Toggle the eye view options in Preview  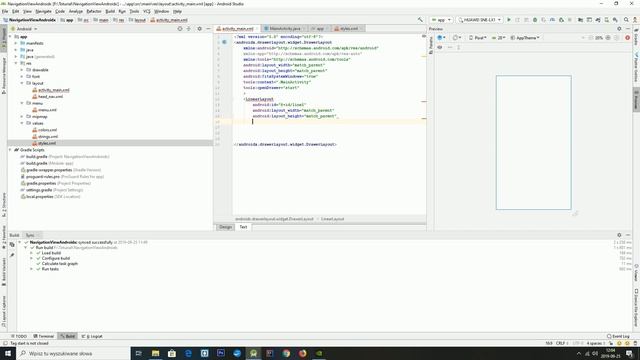tap(440, 47)
